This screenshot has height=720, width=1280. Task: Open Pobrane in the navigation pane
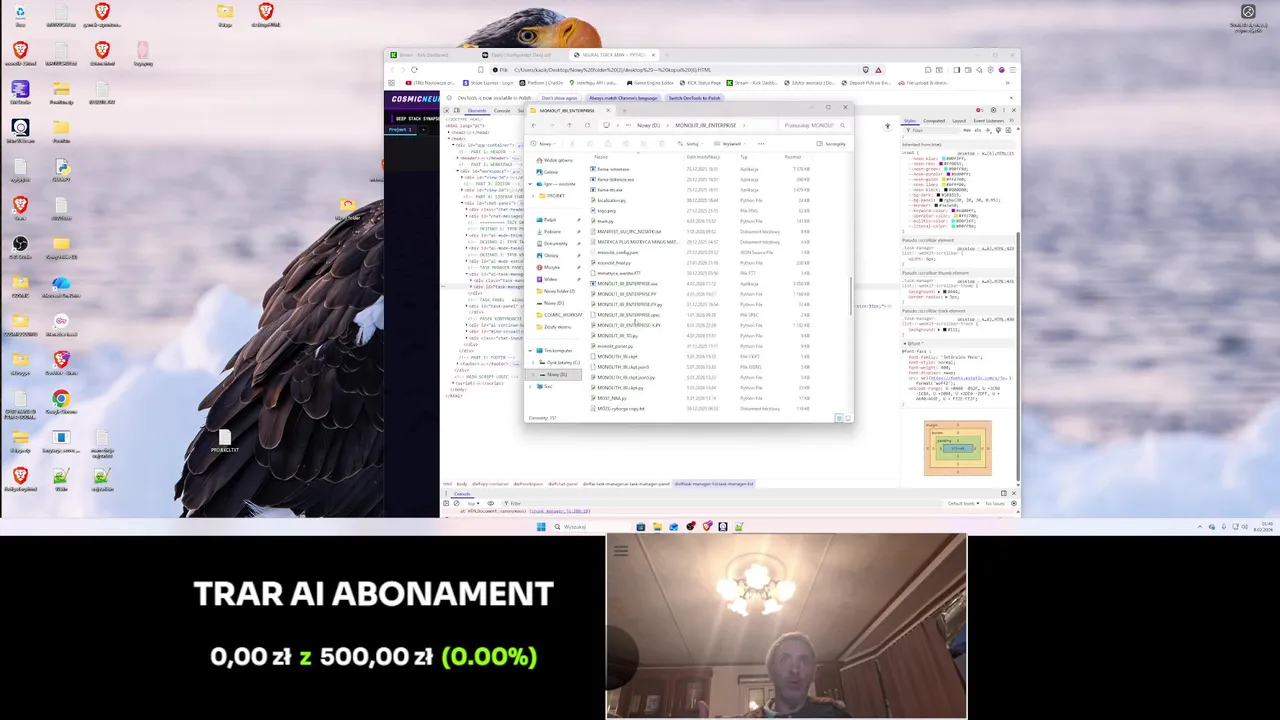552,232
